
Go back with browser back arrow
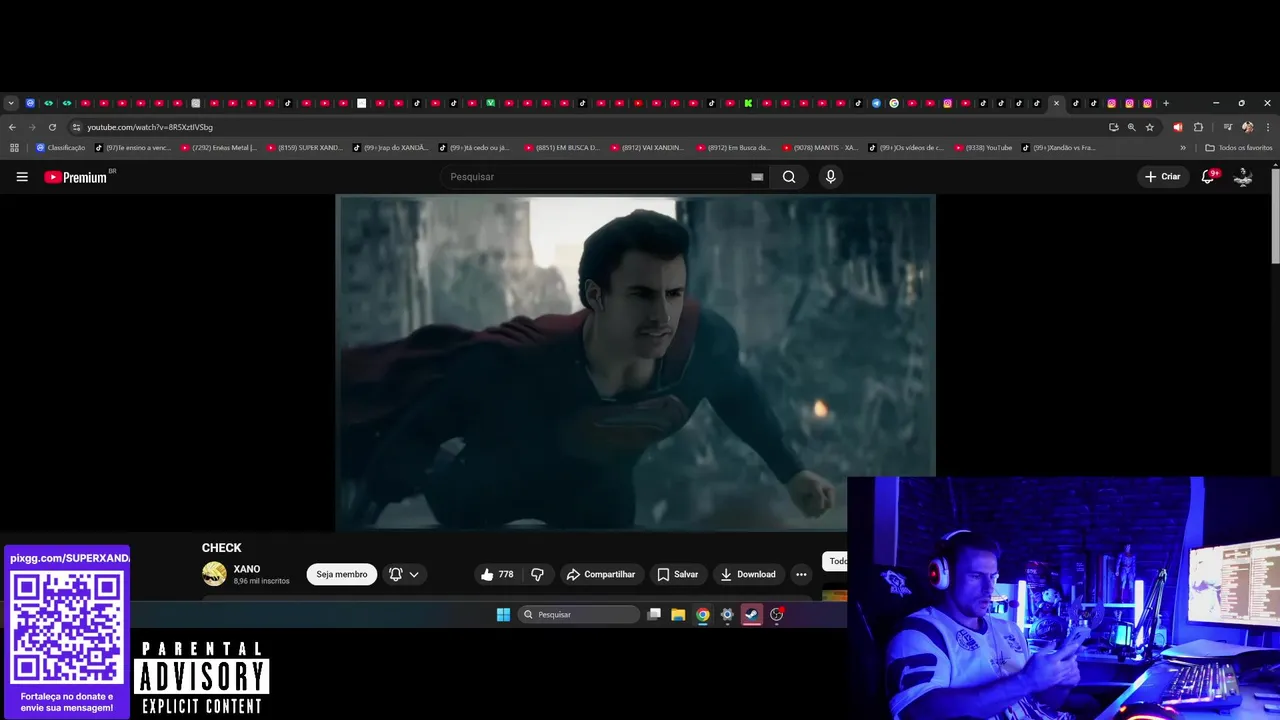12,127
